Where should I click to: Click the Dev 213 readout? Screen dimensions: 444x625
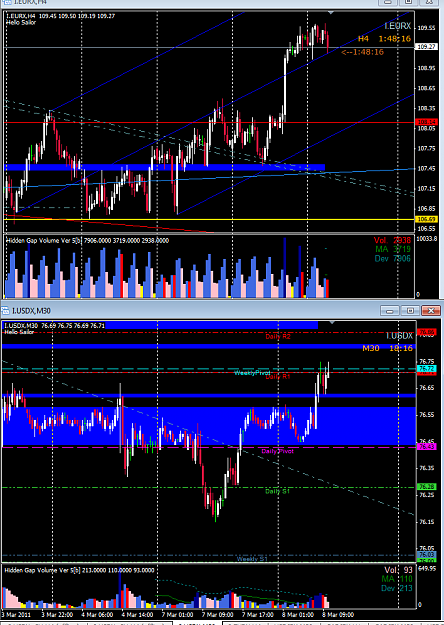click(397, 588)
